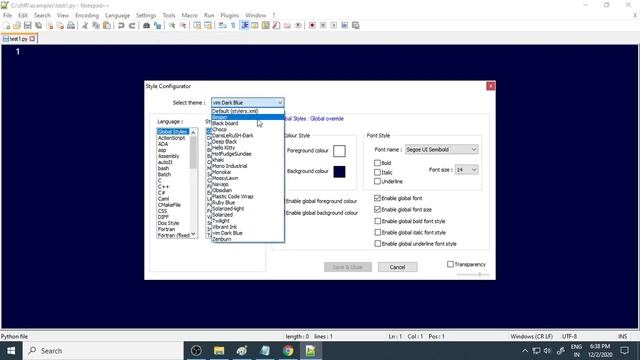Open the Settings menu
This screenshot has height=360, width=640.
coord(146,15)
